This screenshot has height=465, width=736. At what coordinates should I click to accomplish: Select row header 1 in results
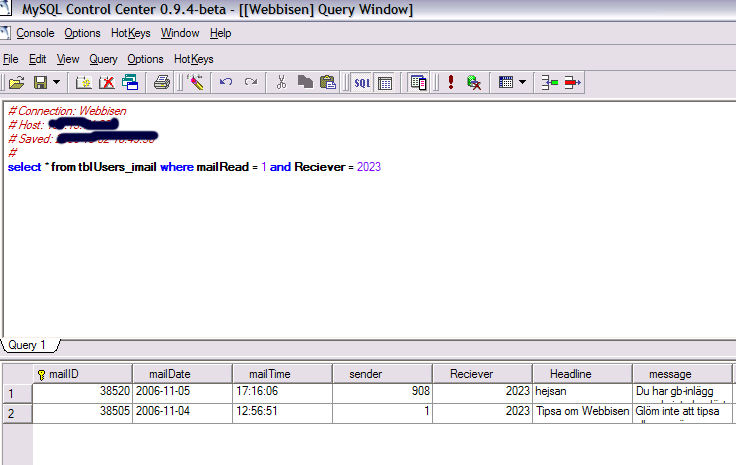click(17, 394)
